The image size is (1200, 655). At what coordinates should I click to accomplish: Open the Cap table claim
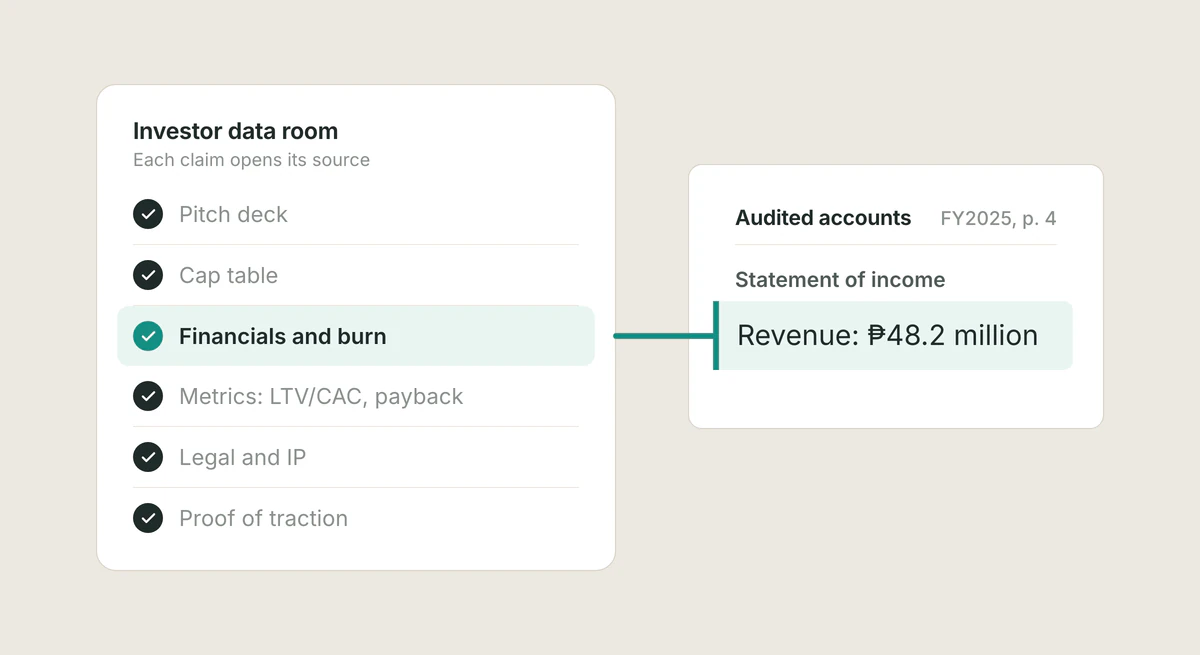tap(356, 275)
